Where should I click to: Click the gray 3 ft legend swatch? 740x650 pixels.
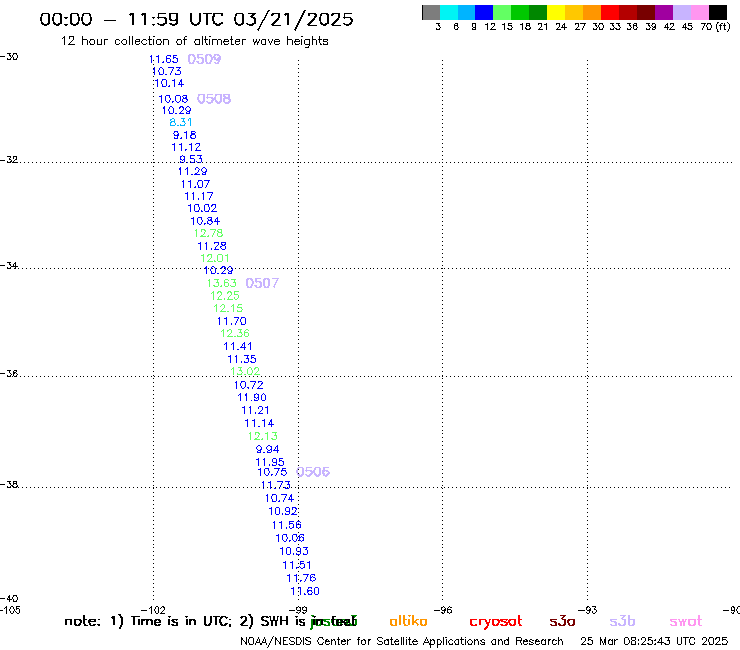pos(431,12)
